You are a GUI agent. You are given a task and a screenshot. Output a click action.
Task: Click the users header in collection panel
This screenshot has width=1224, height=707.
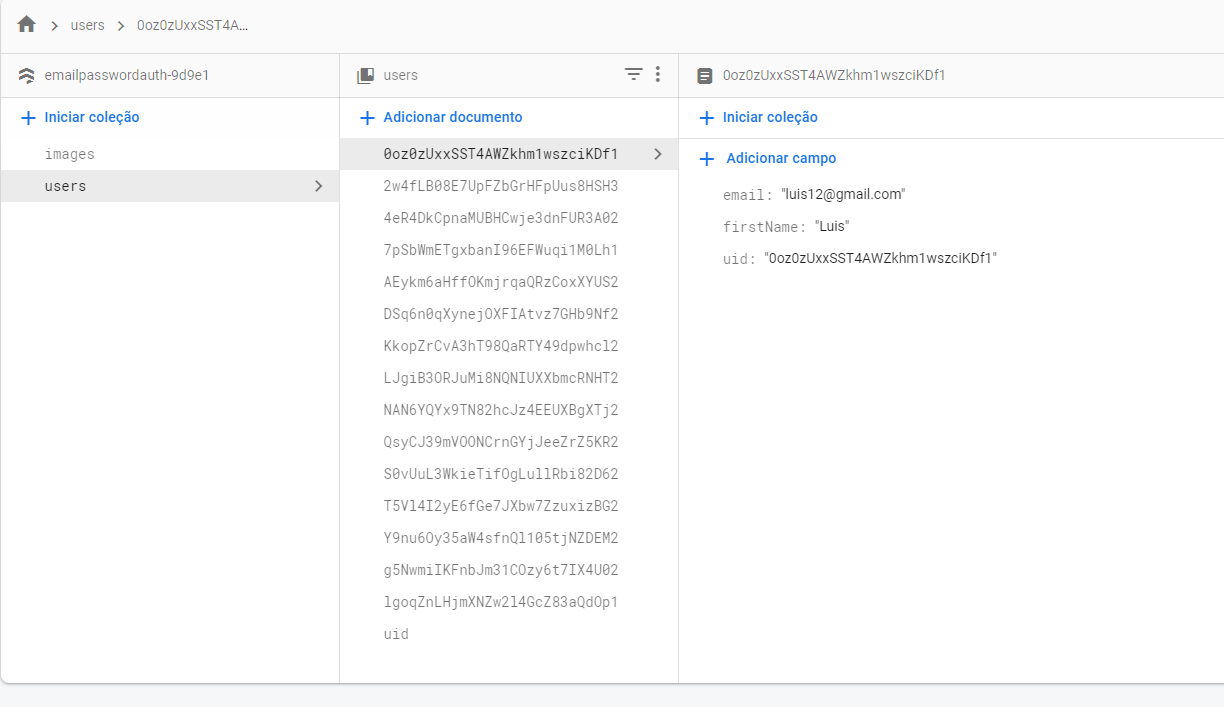(401, 75)
